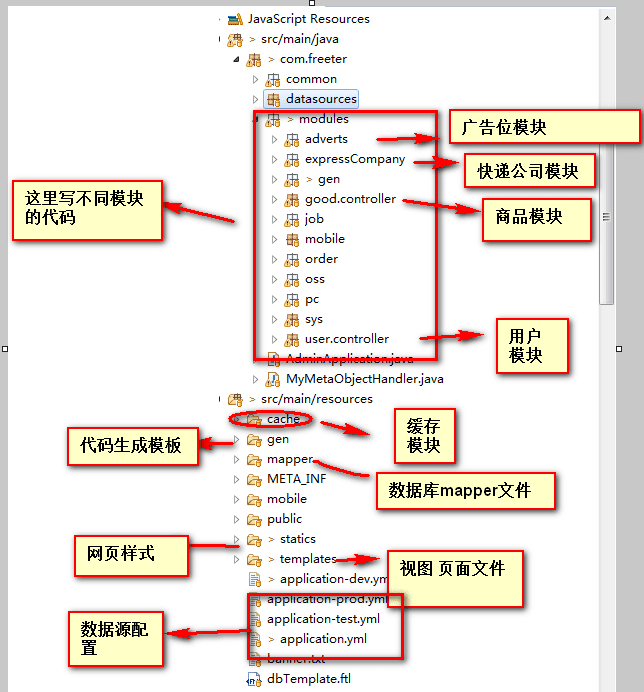
Task: Click the mapper folder icon
Action: [x=254, y=460]
